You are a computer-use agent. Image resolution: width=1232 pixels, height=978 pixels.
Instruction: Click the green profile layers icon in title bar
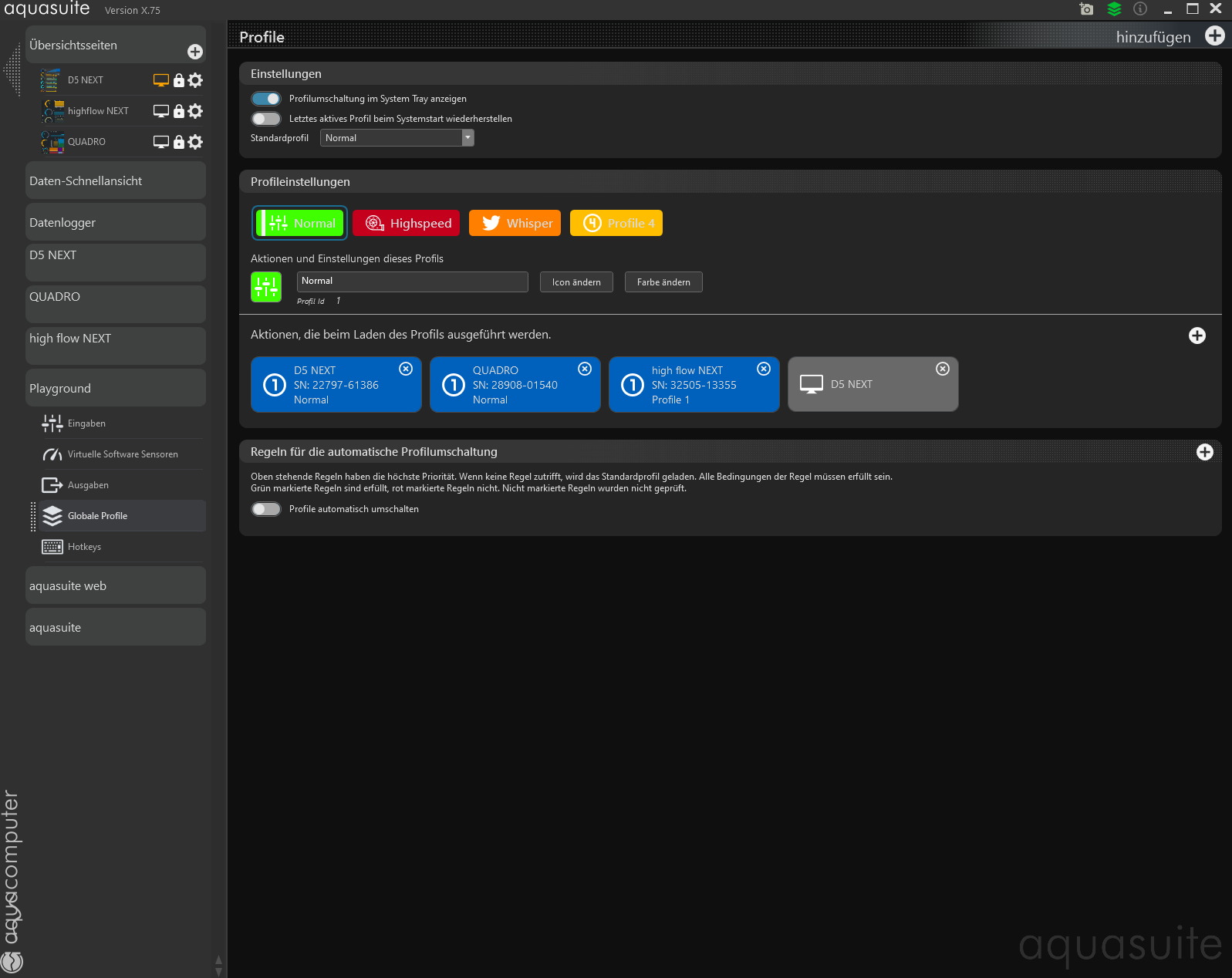point(1114,9)
